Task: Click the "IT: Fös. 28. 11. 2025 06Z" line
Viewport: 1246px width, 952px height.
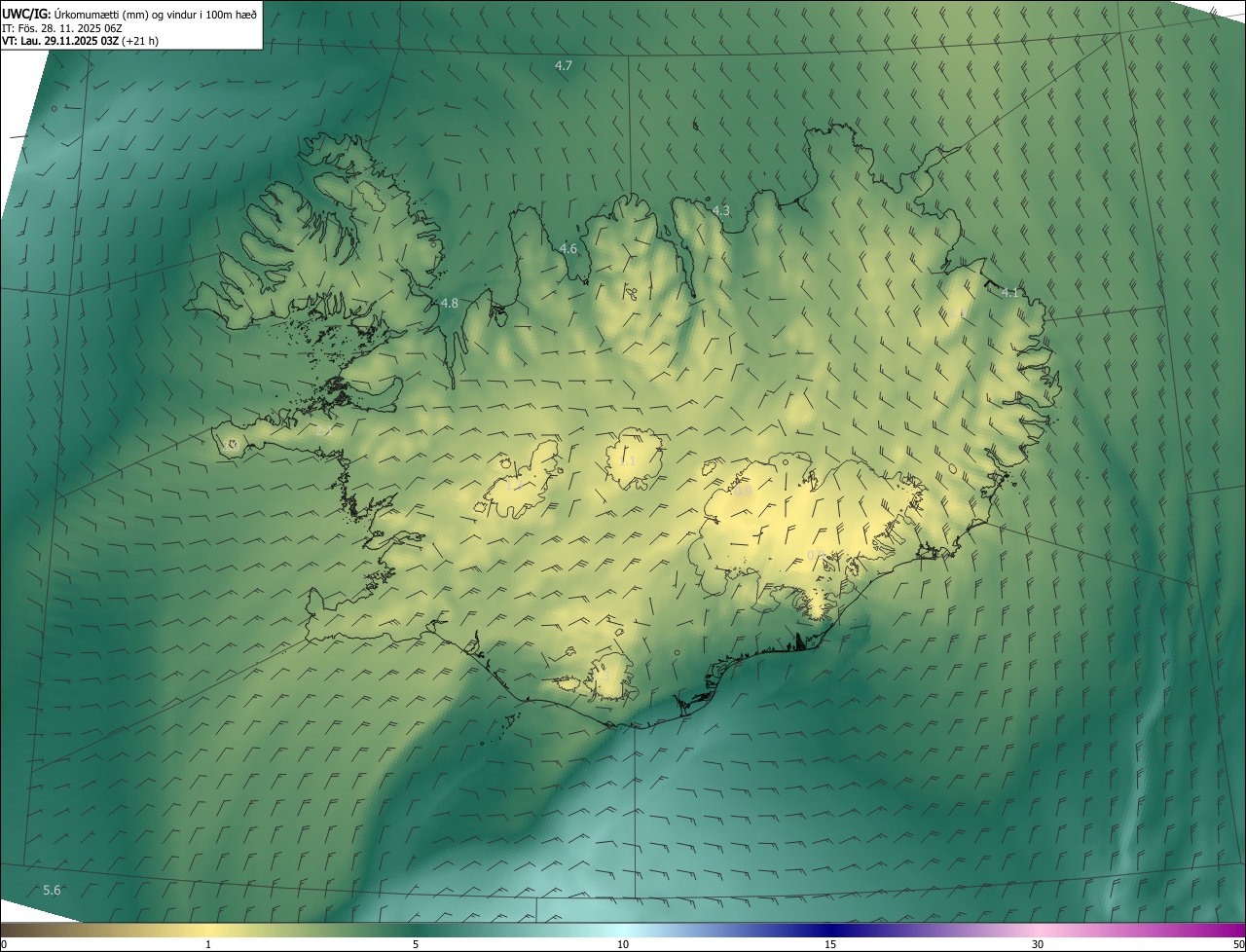Action: (x=60, y=27)
